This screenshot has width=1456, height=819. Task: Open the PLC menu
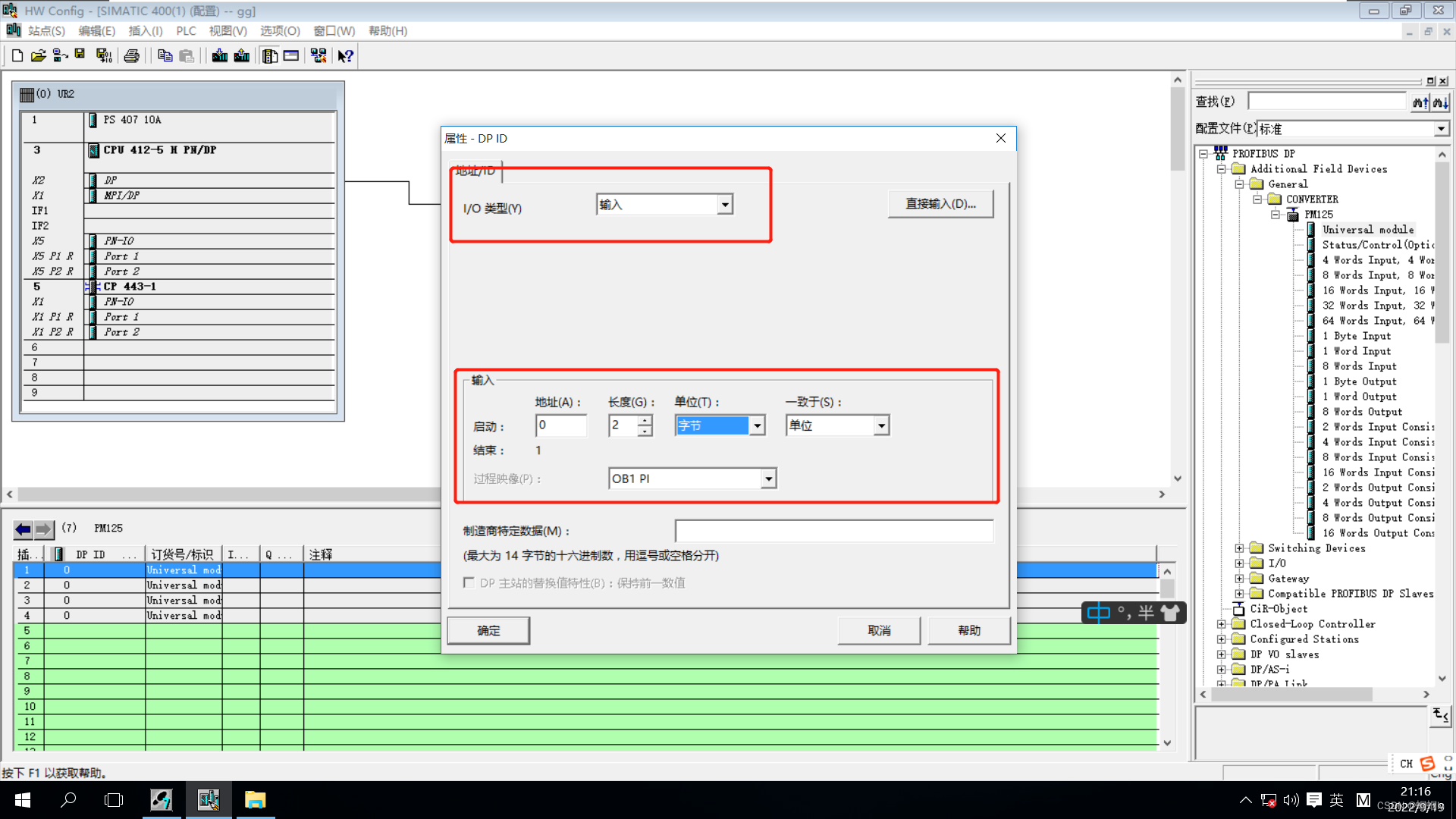tap(186, 31)
